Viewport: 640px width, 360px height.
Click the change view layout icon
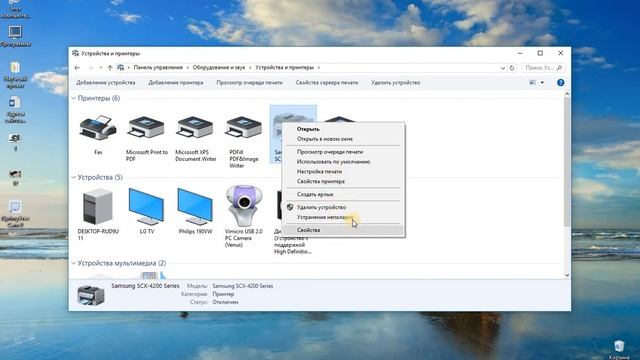(x=532, y=82)
